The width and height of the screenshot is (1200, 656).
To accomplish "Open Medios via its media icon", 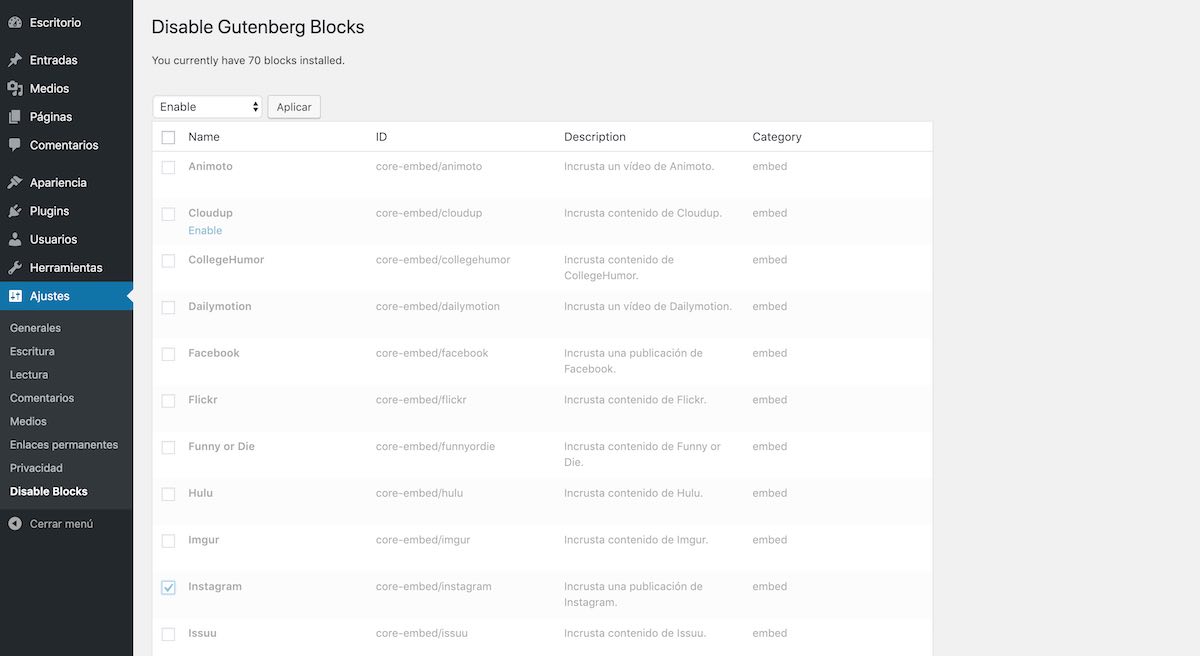I will (x=15, y=89).
